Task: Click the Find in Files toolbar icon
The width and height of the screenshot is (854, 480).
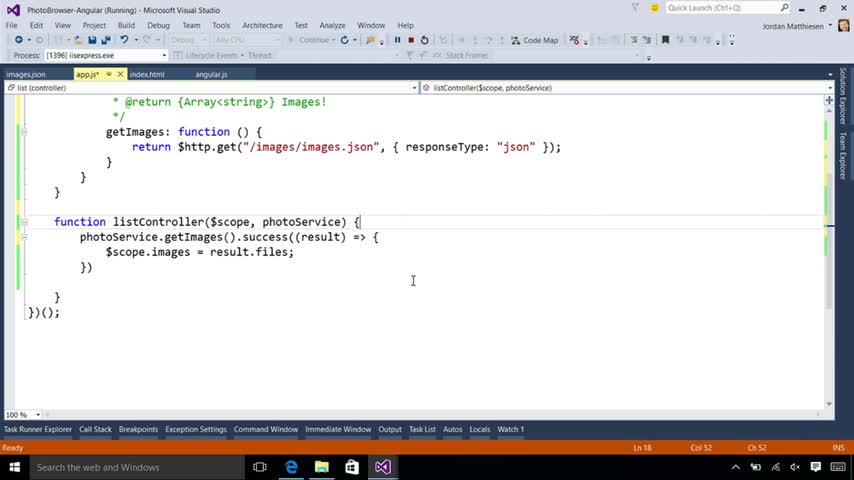Action: pyautogui.click(x=370, y=40)
